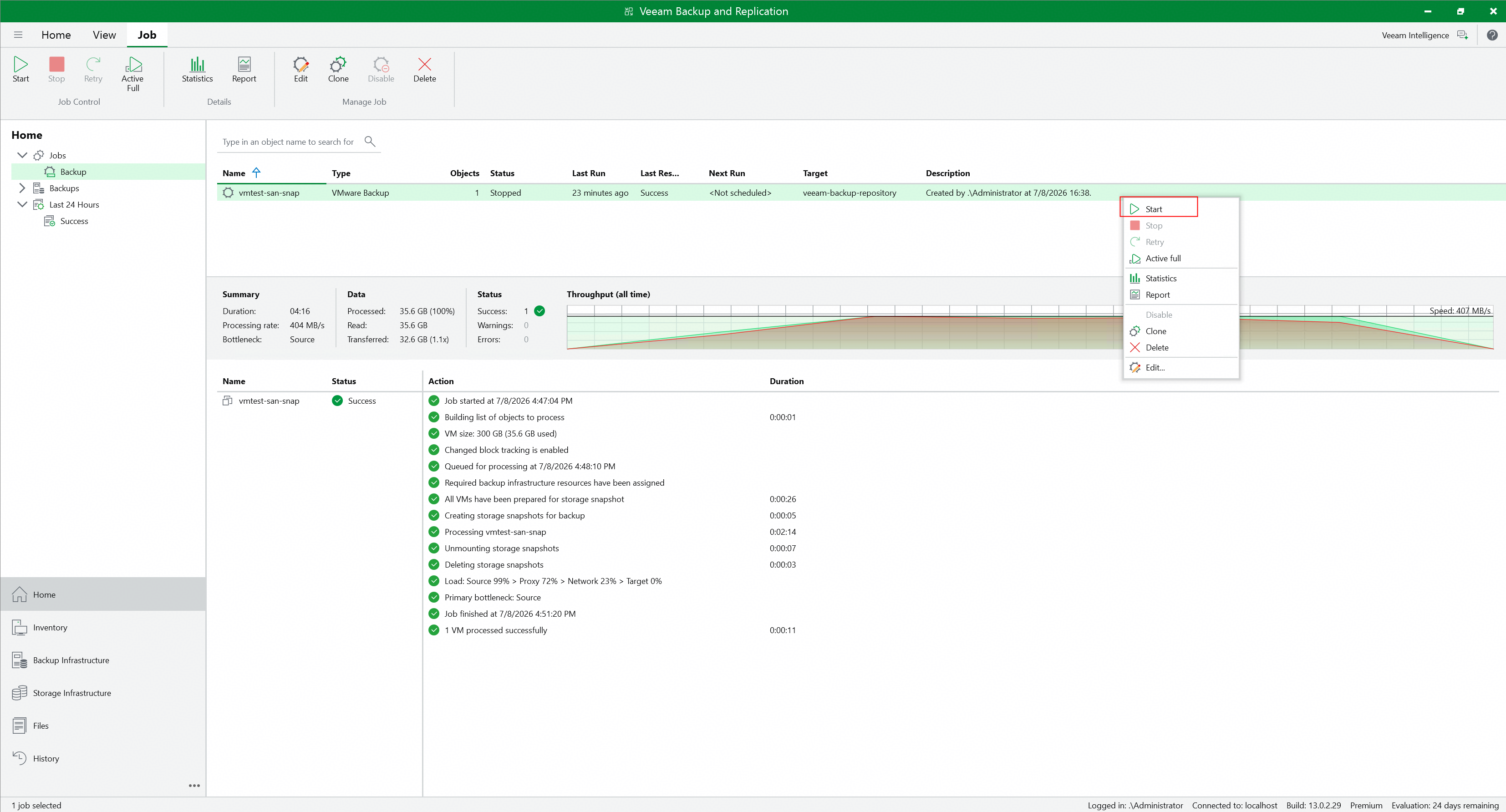The image size is (1506, 812).
Task: Click the Start button in the ribbon
Action: point(20,70)
